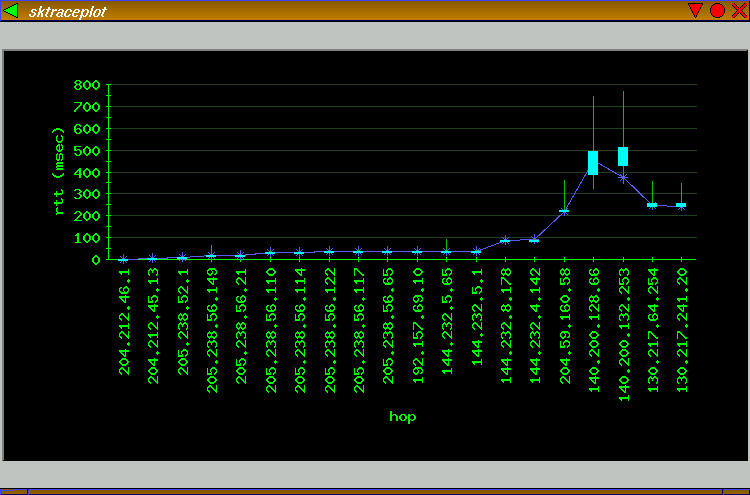Click the horizontal bar at window bottom

(x=375, y=491)
